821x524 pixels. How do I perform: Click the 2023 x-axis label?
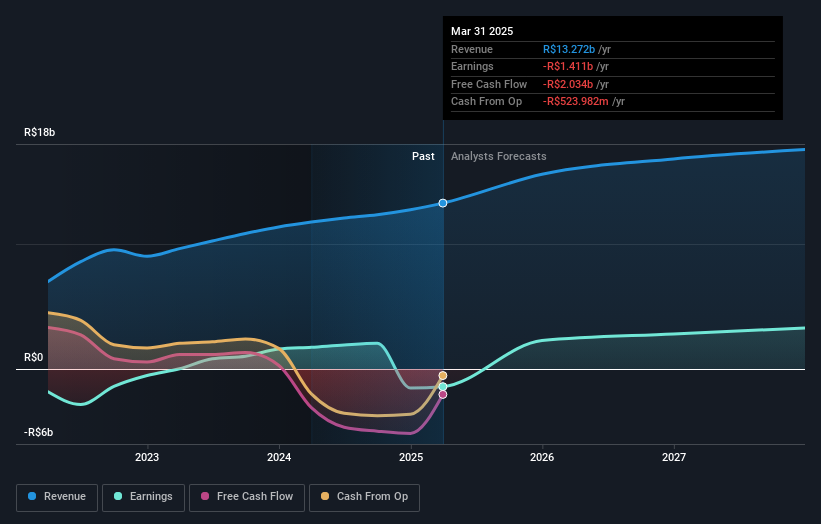tap(147, 458)
